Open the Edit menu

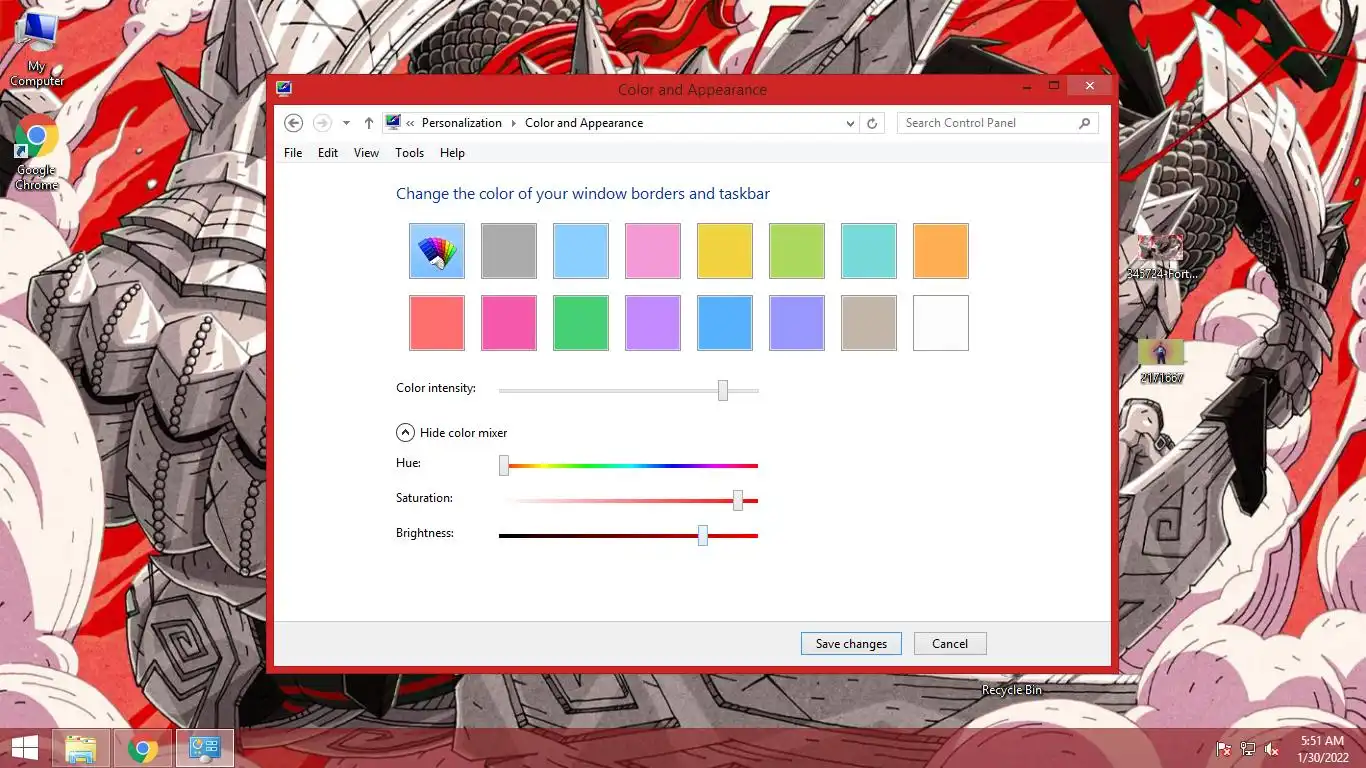[328, 153]
